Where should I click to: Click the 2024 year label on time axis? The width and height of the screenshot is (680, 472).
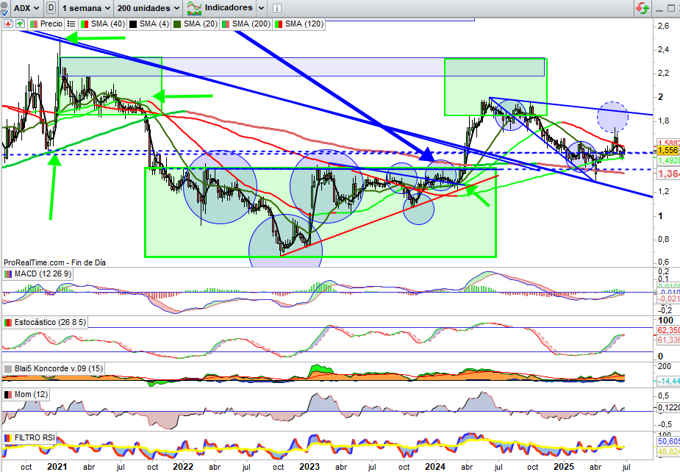435,466
